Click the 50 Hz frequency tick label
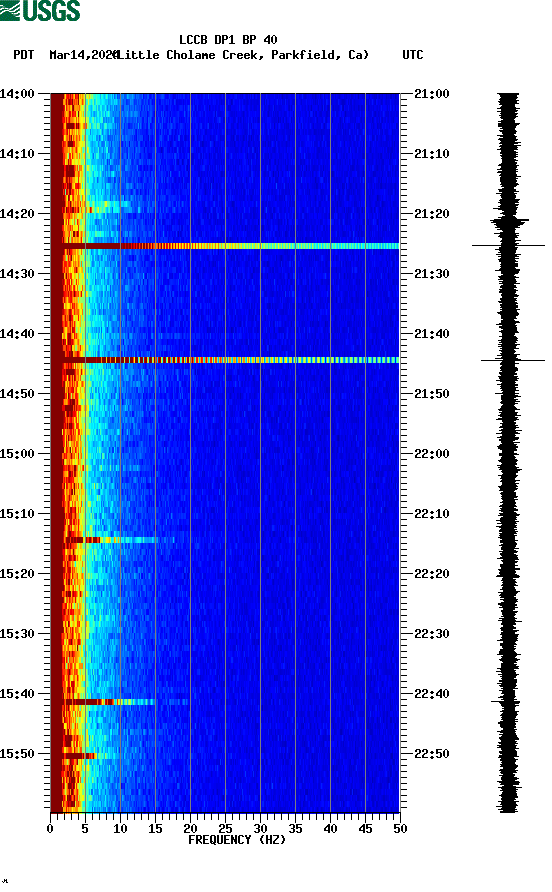This screenshot has height=892, width=552. pyautogui.click(x=400, y=829)
